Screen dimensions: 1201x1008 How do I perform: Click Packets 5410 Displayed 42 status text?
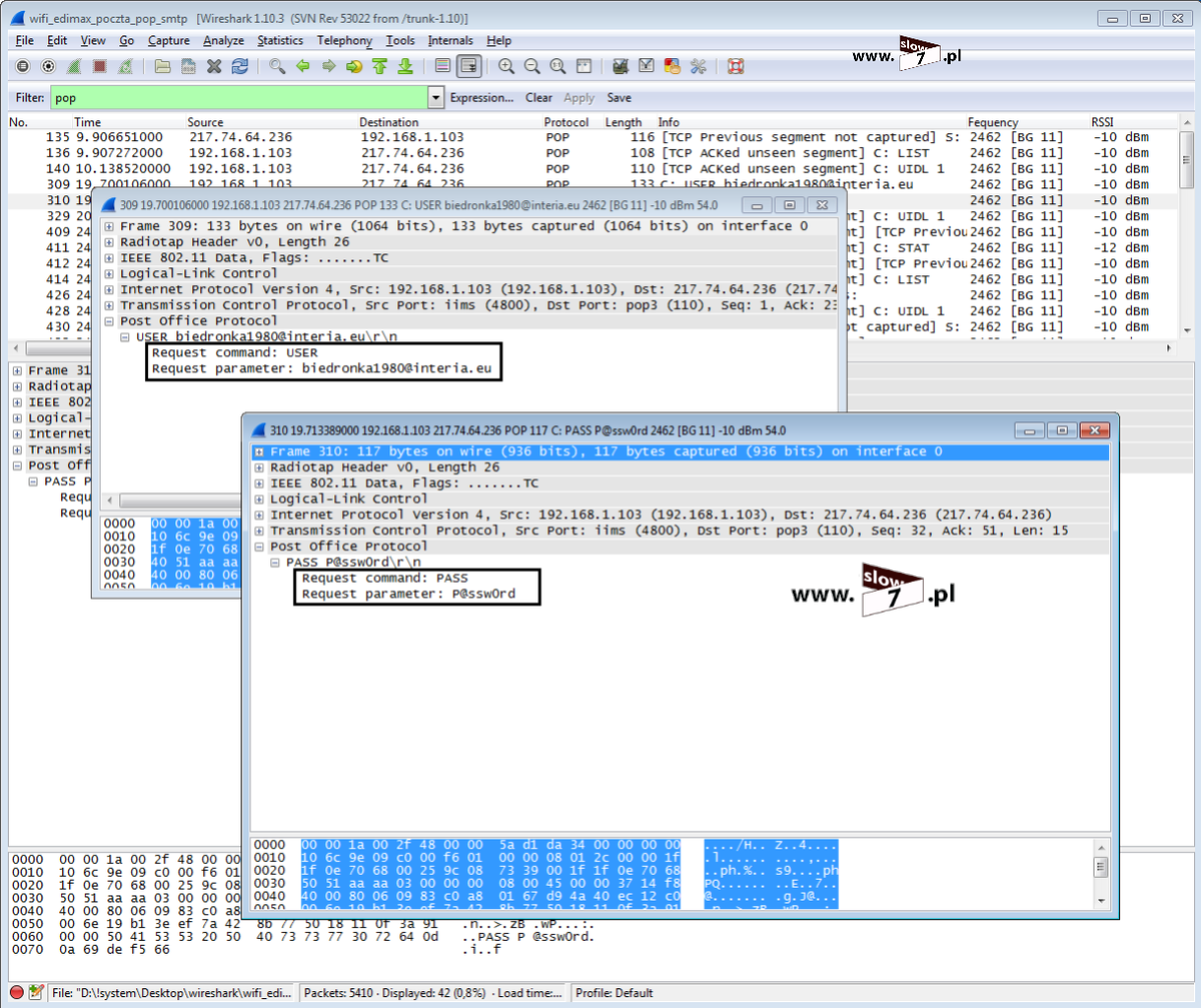click(x=432, y=993)
